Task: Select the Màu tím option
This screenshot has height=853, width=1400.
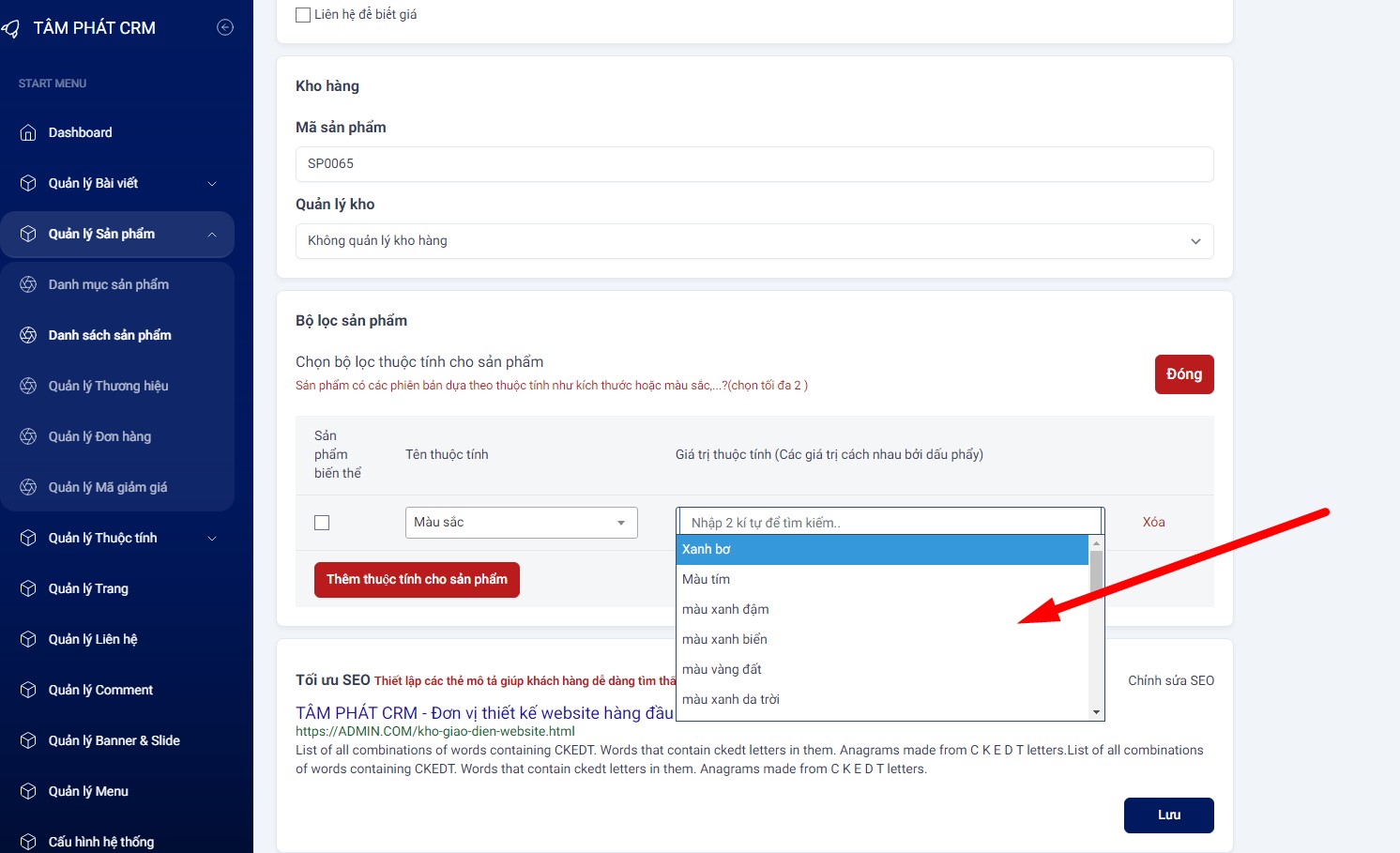Action: (706, 579)
